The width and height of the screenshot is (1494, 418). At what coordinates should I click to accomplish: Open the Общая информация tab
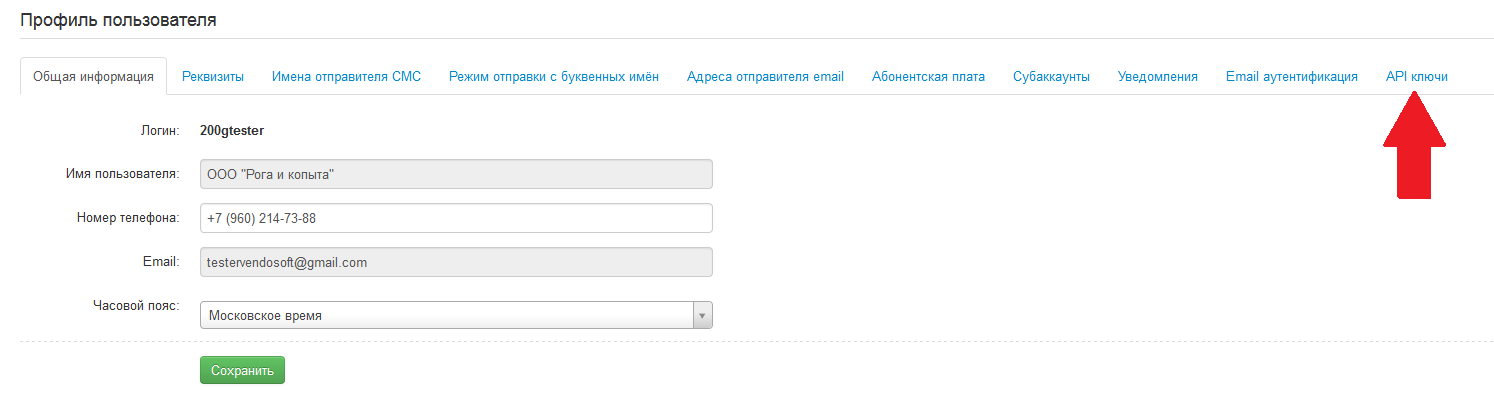pos(93,77)
